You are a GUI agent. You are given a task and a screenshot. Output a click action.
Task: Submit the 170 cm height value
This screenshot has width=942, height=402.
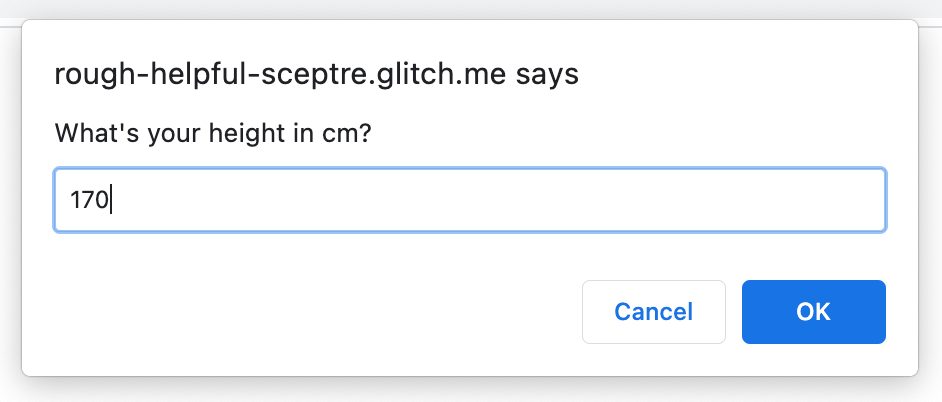[813, 312]
